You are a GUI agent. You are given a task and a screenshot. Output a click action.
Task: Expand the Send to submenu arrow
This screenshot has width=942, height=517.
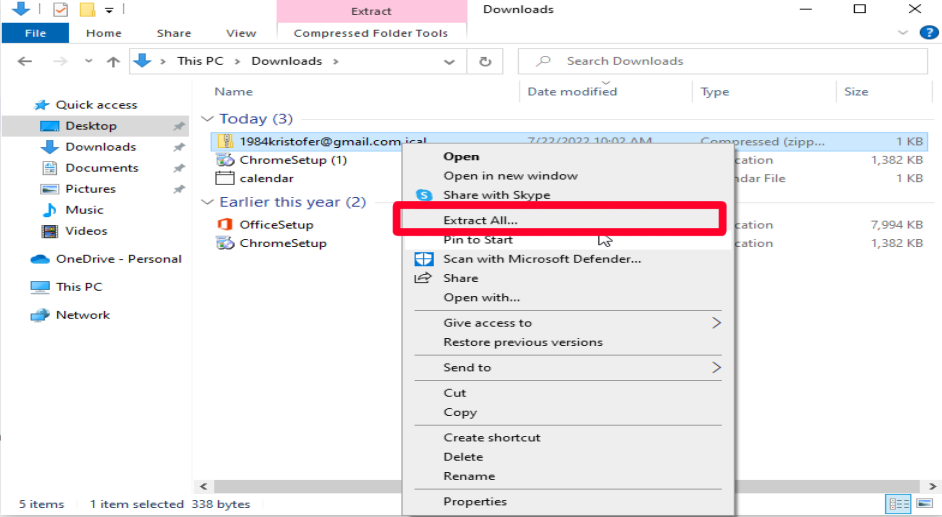coord(716,368)
